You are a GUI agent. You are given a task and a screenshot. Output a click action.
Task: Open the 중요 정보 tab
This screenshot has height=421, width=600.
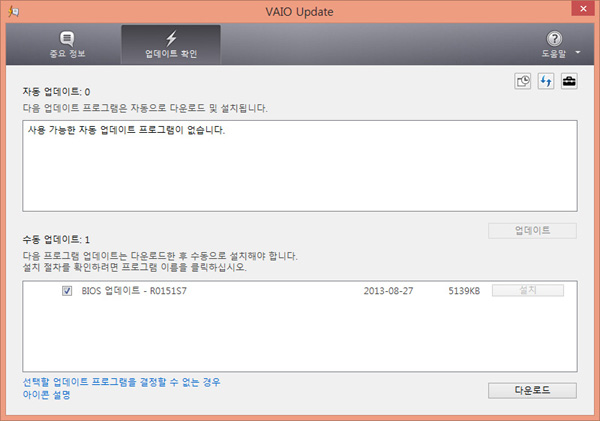(67, 44)
